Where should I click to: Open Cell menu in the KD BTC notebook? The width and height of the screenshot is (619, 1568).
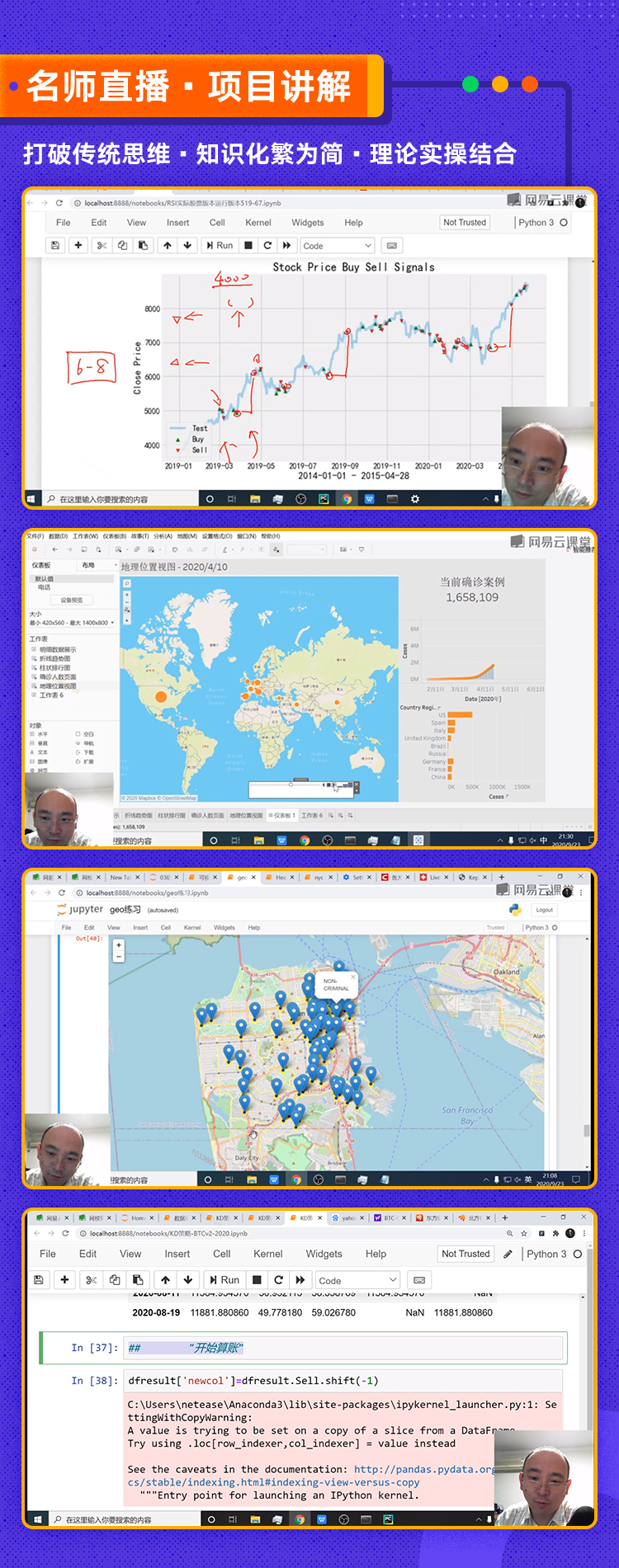pos(222,1254)
